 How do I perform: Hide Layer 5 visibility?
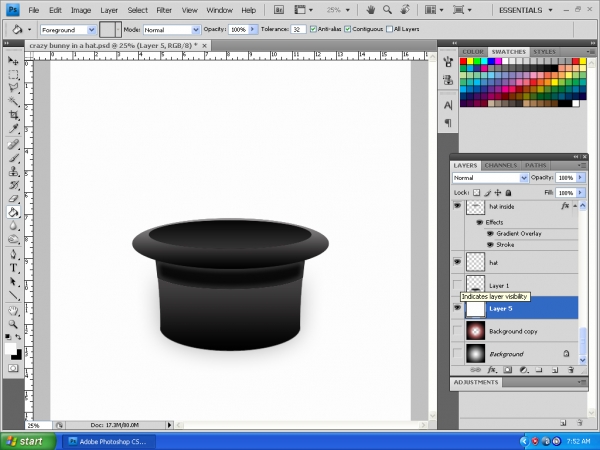(x=457, y=308)
